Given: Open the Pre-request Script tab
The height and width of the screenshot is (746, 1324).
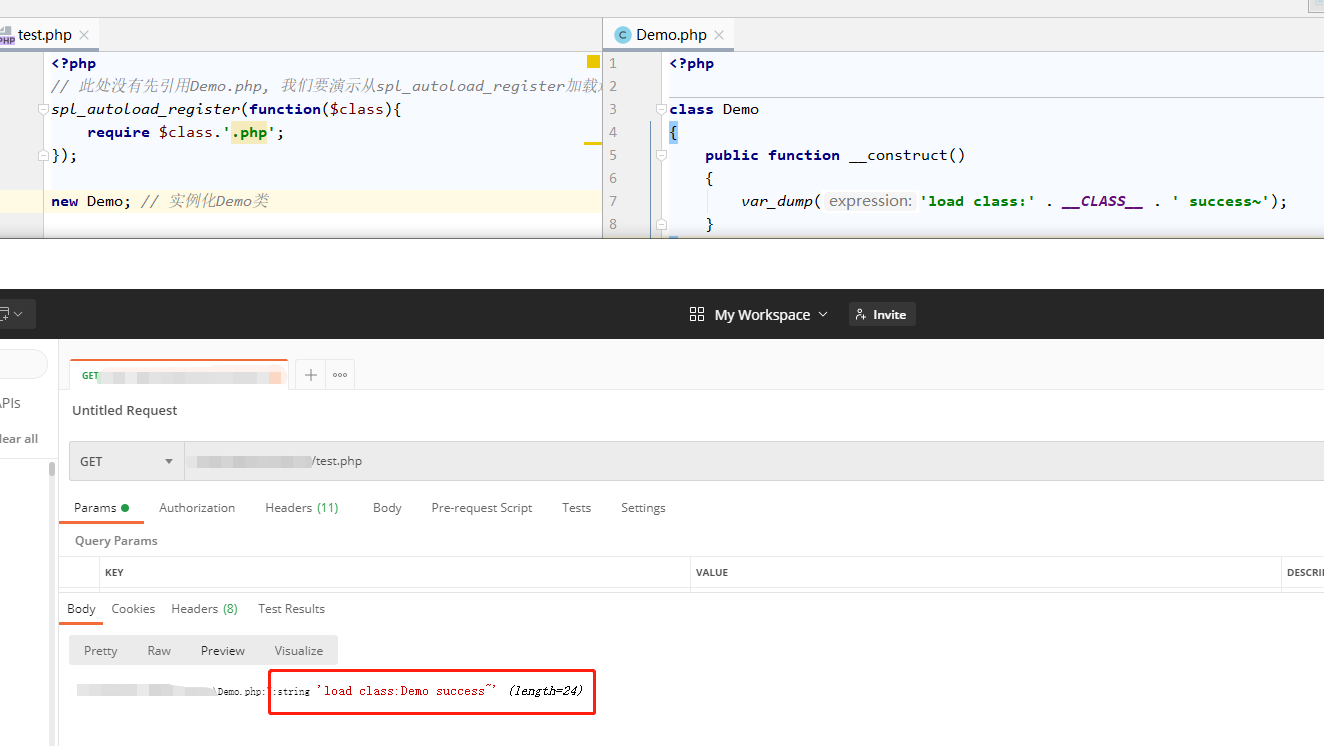Looking at the screenshot, I should click(481, 508).
